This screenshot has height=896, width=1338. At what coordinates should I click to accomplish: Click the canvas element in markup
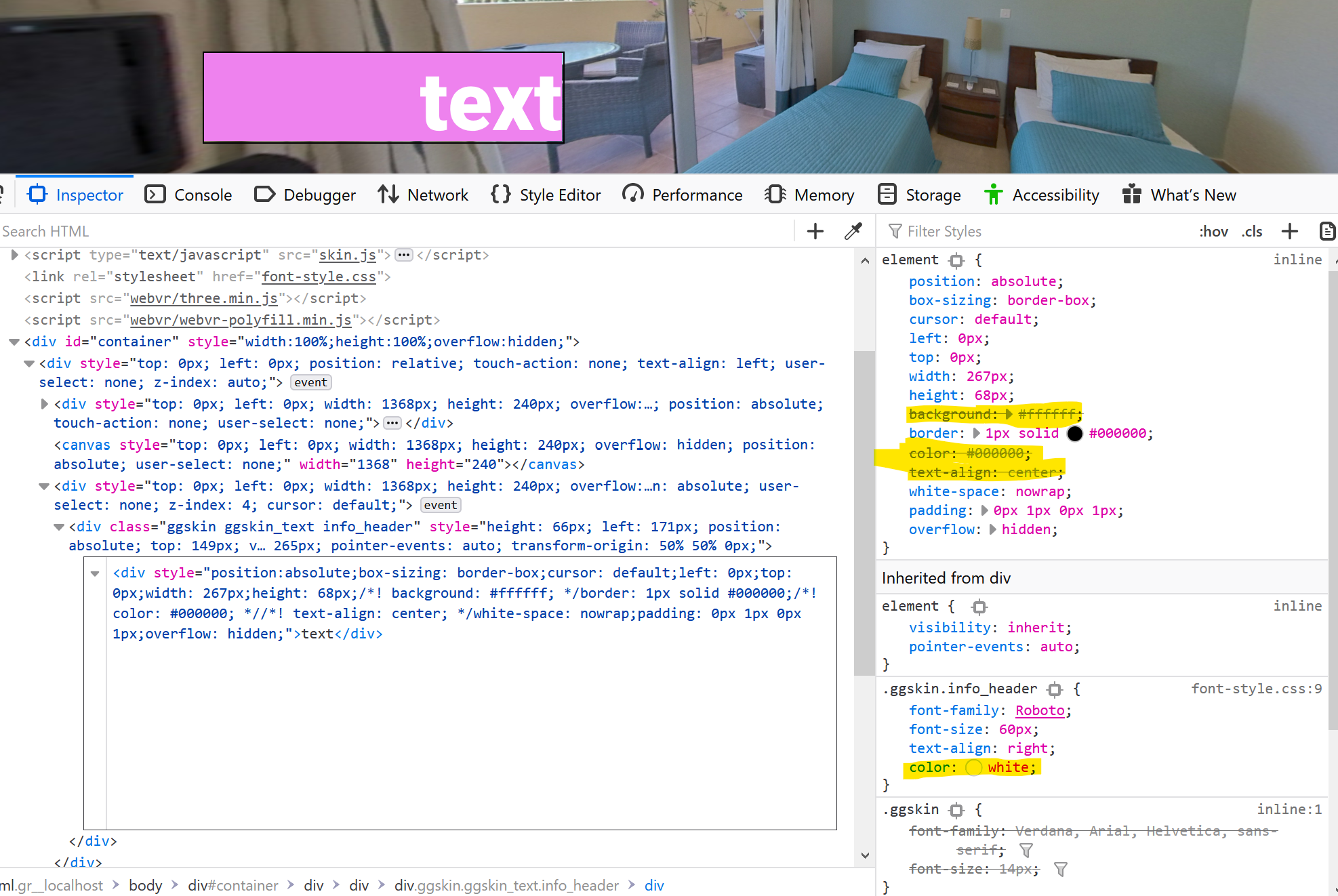point(434,454)
